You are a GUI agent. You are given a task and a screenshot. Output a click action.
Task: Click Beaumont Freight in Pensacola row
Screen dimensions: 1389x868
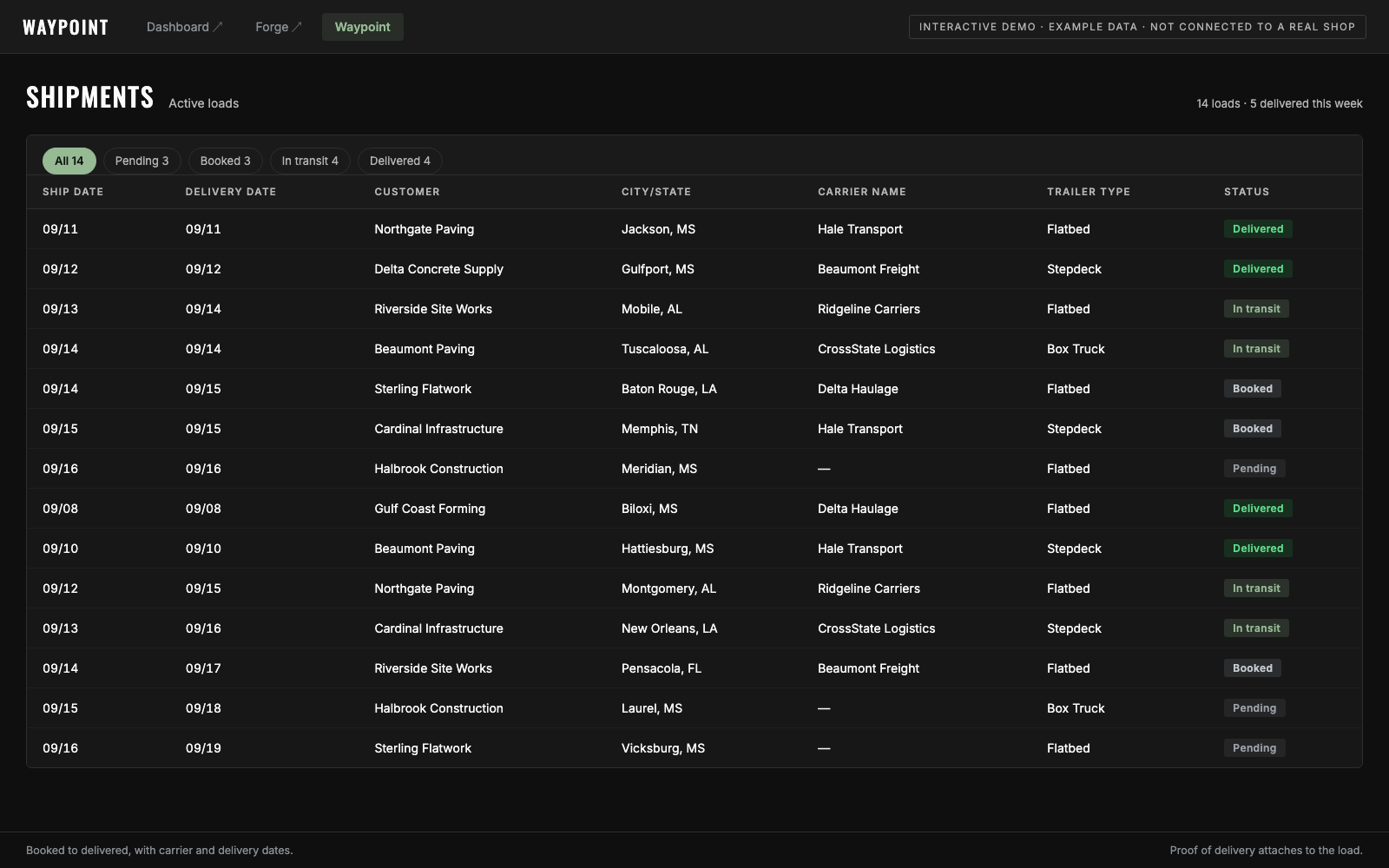point(868,668)
